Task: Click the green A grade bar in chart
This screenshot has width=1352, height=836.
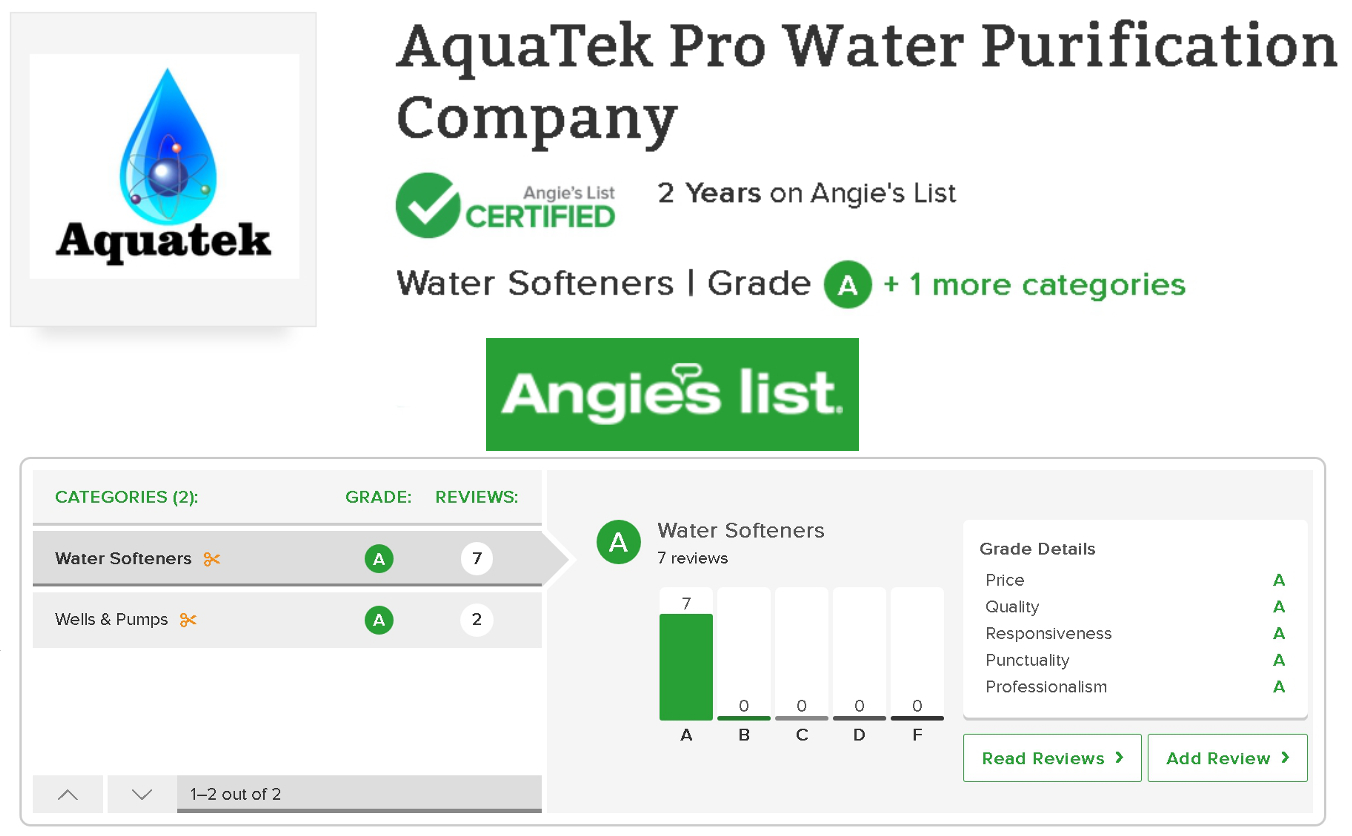Action: pyautogui.click(x=686, y=667)
